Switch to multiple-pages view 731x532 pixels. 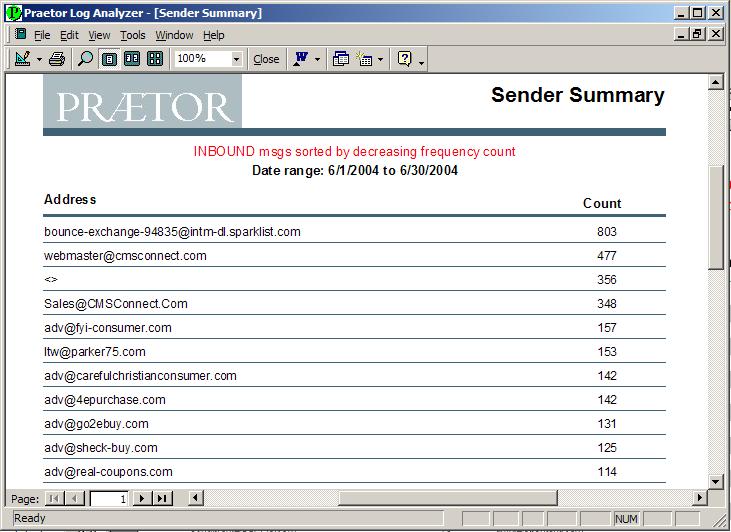click(x=155, y=59)
